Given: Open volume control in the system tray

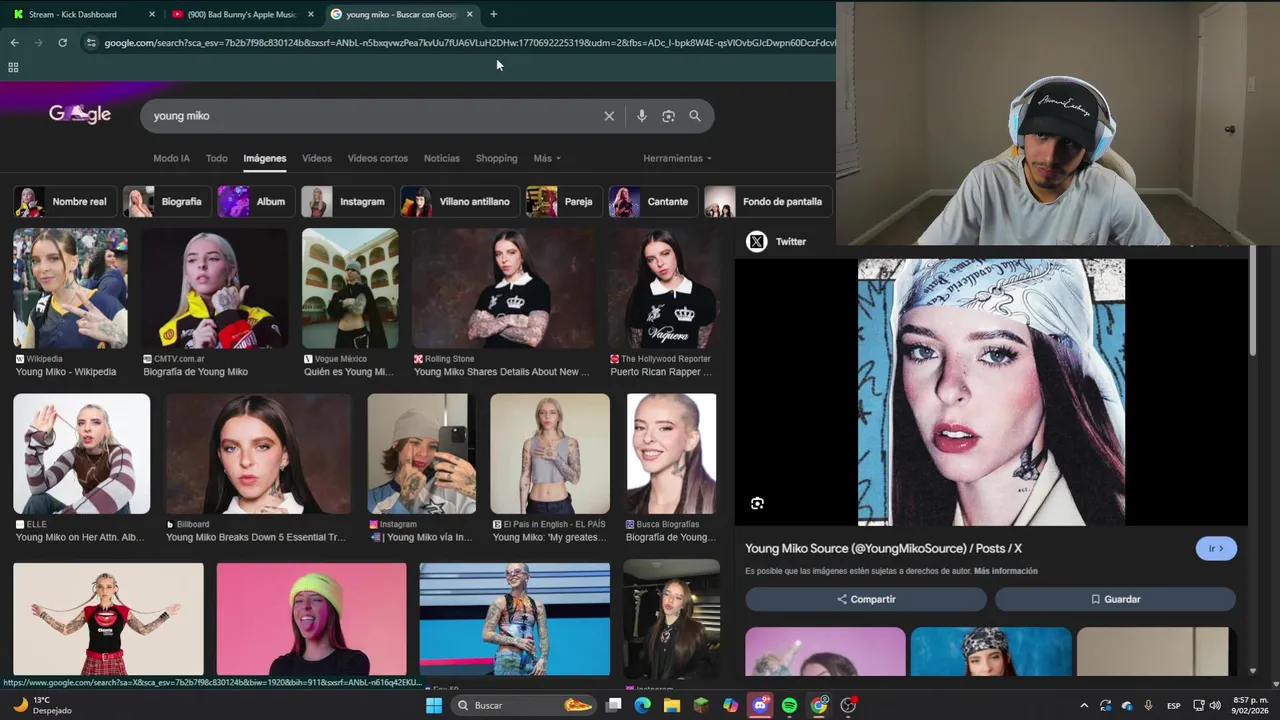Looking at the screenshot, I should pos(1215,706).
